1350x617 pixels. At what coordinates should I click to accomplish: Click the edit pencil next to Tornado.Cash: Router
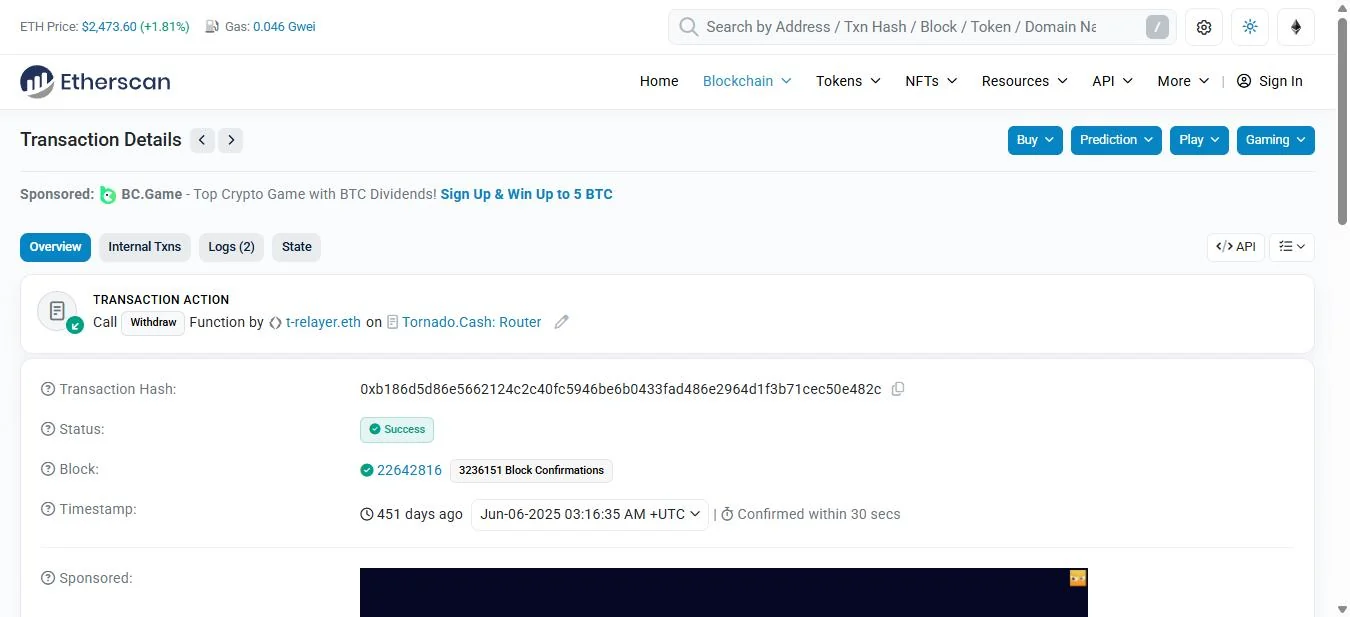(562, 322)
